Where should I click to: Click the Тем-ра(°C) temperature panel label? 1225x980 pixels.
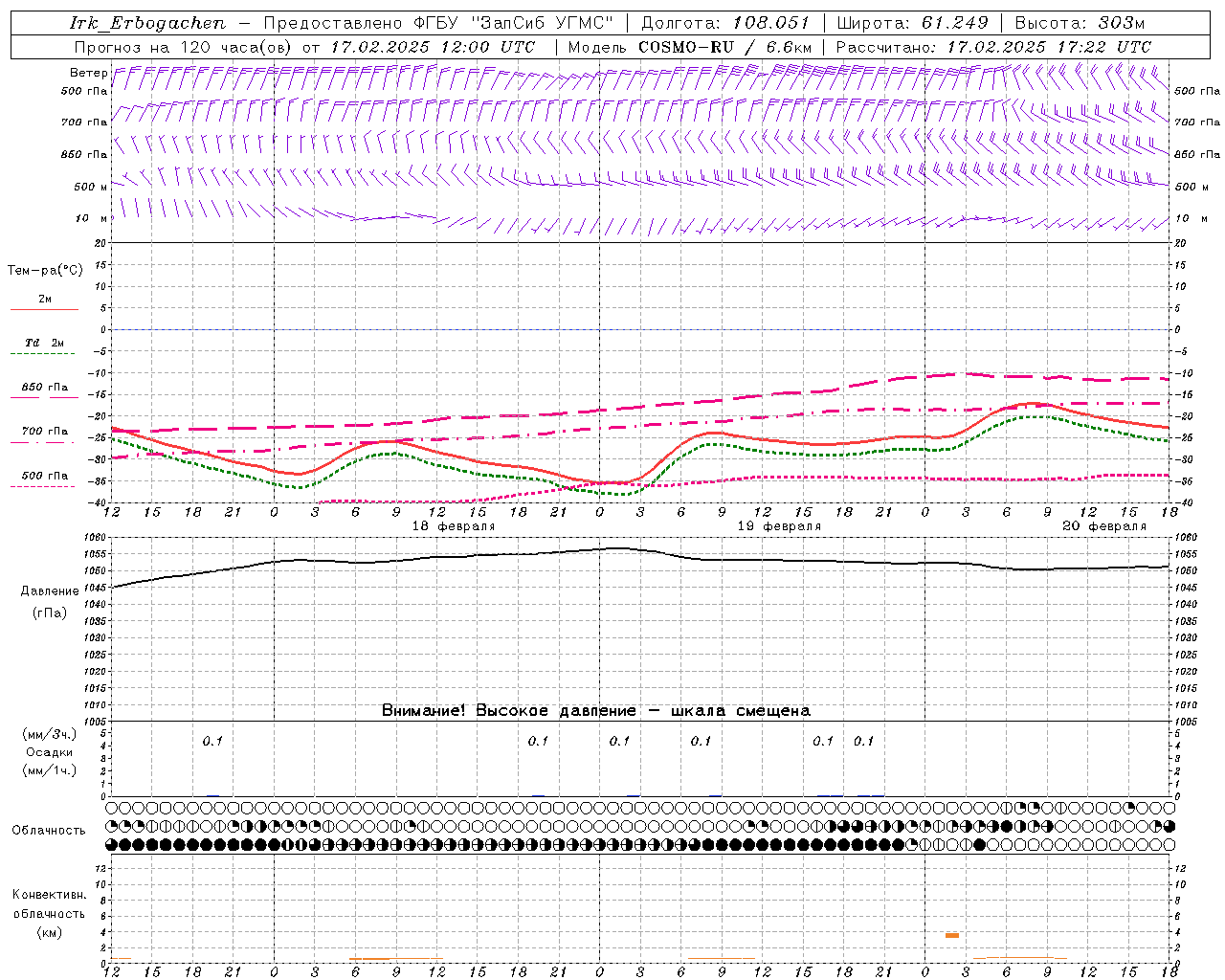coord(45,271)
